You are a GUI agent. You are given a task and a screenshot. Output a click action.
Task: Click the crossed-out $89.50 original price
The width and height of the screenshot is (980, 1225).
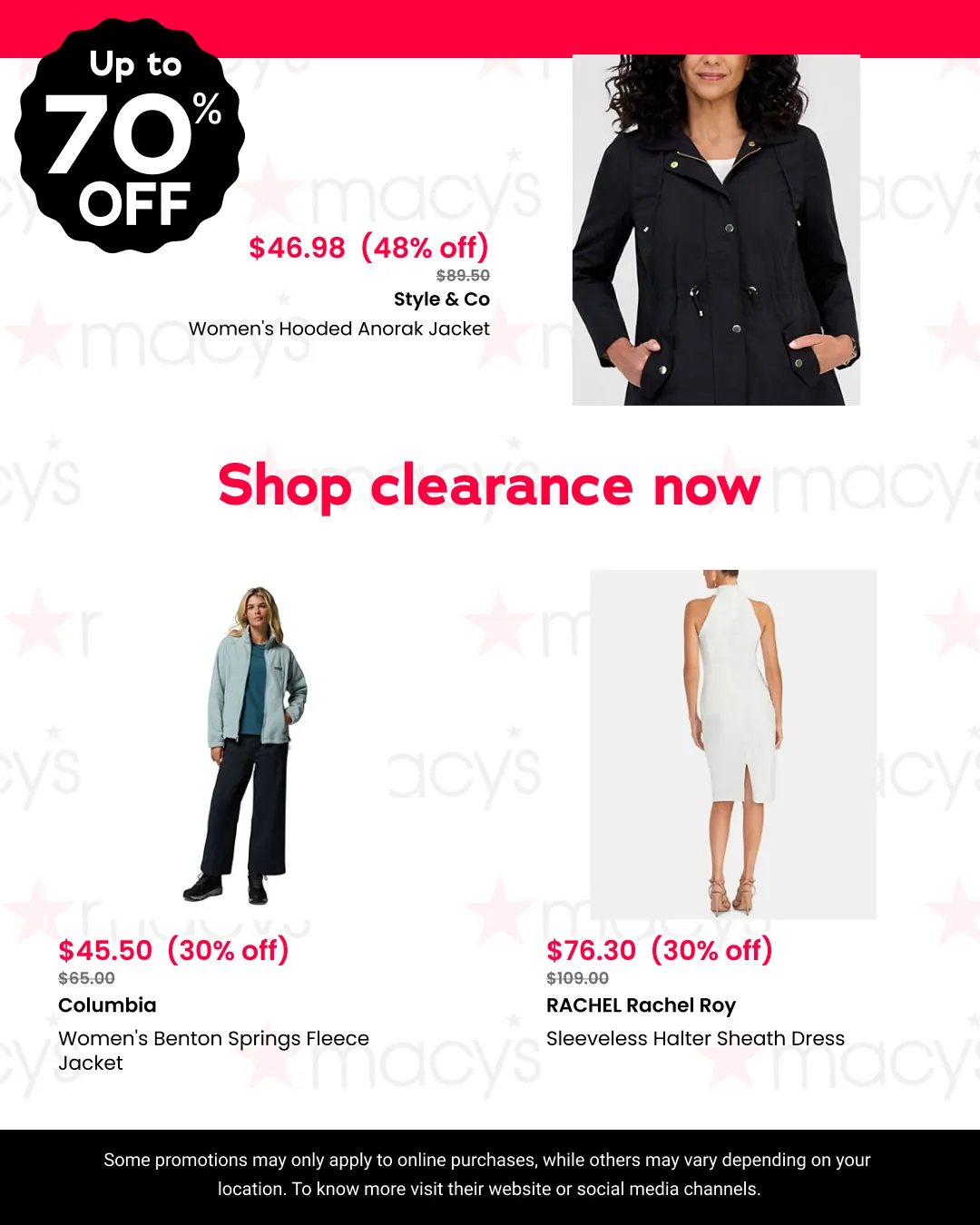tap(463, 275)
